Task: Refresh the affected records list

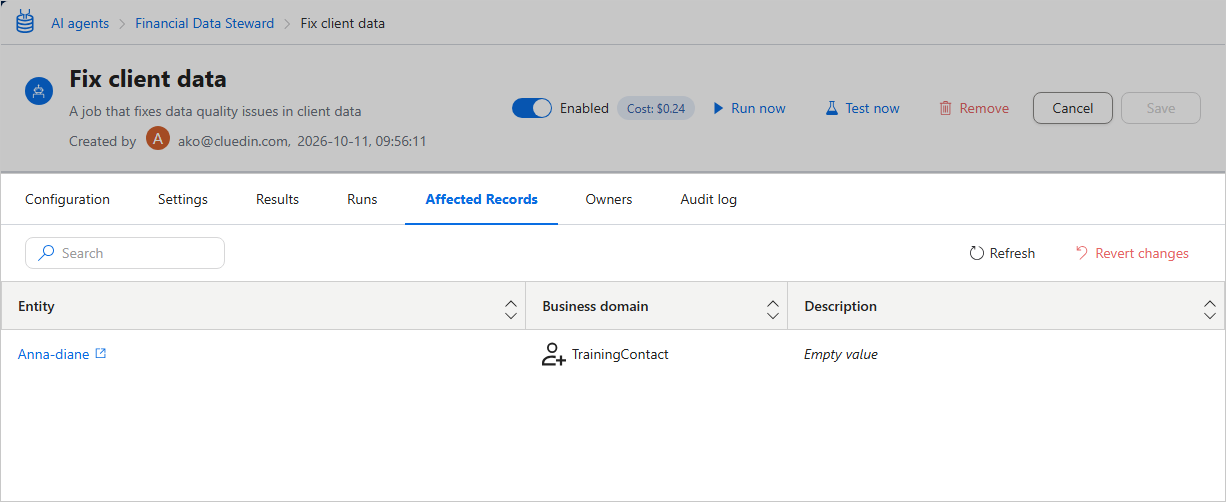Action: 1002,253
